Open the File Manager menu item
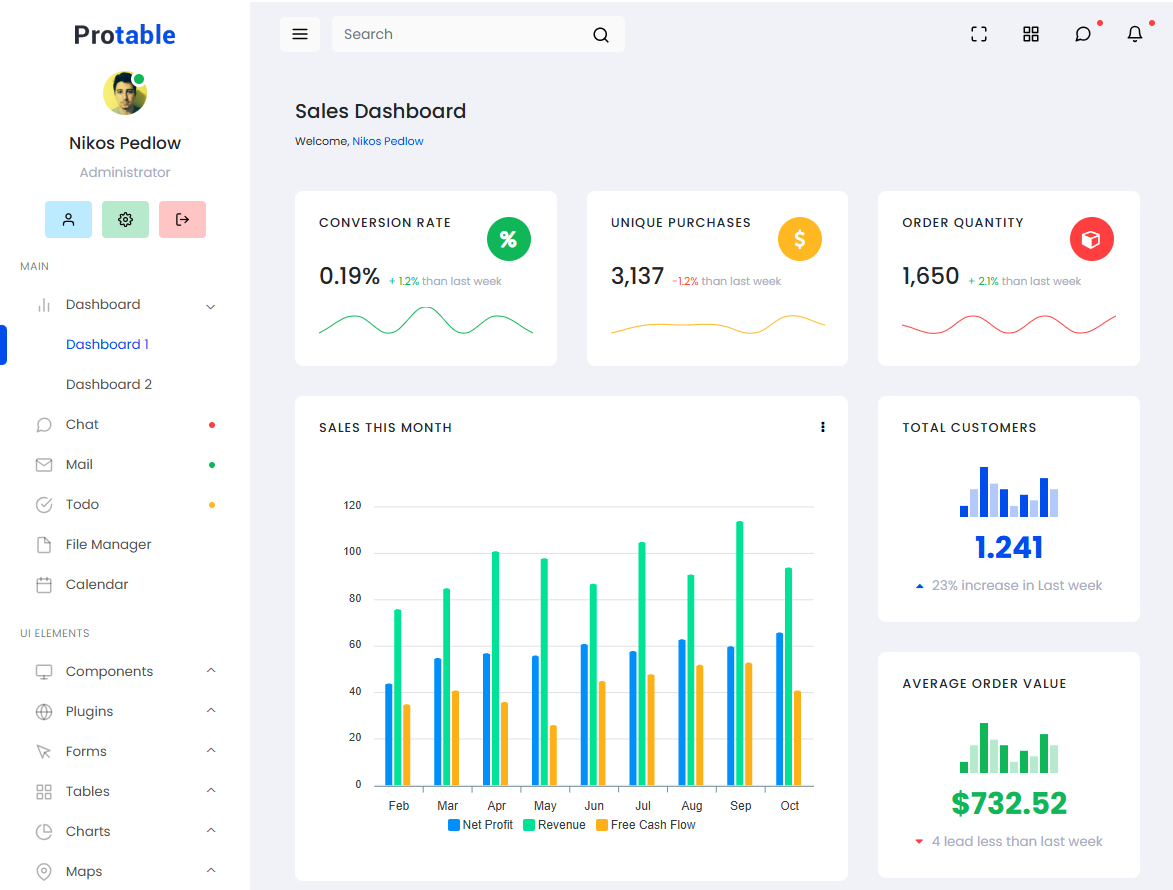 click(108, 545)
